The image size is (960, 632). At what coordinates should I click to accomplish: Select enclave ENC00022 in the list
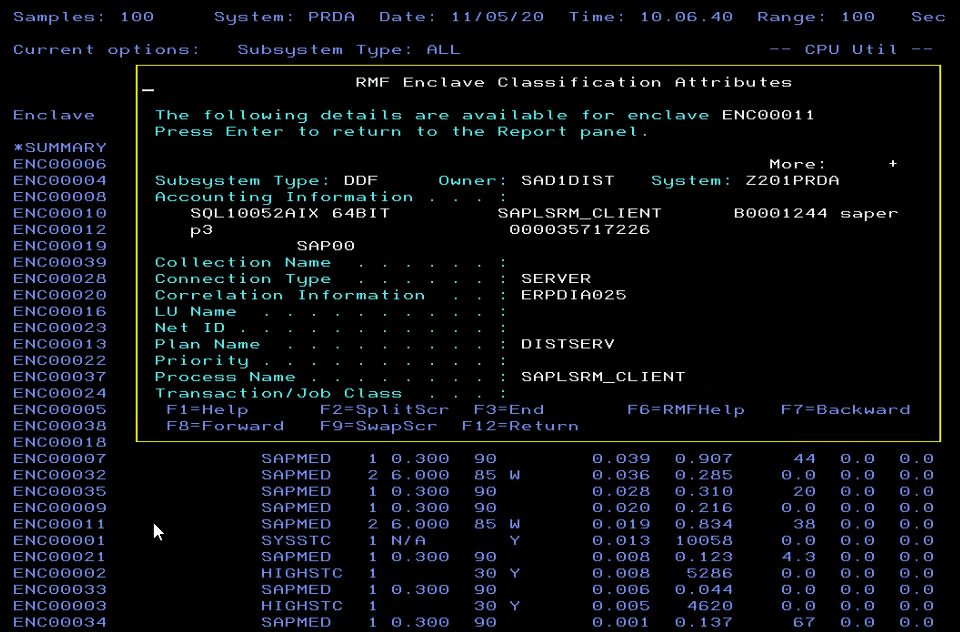click(x=59, y=361)
